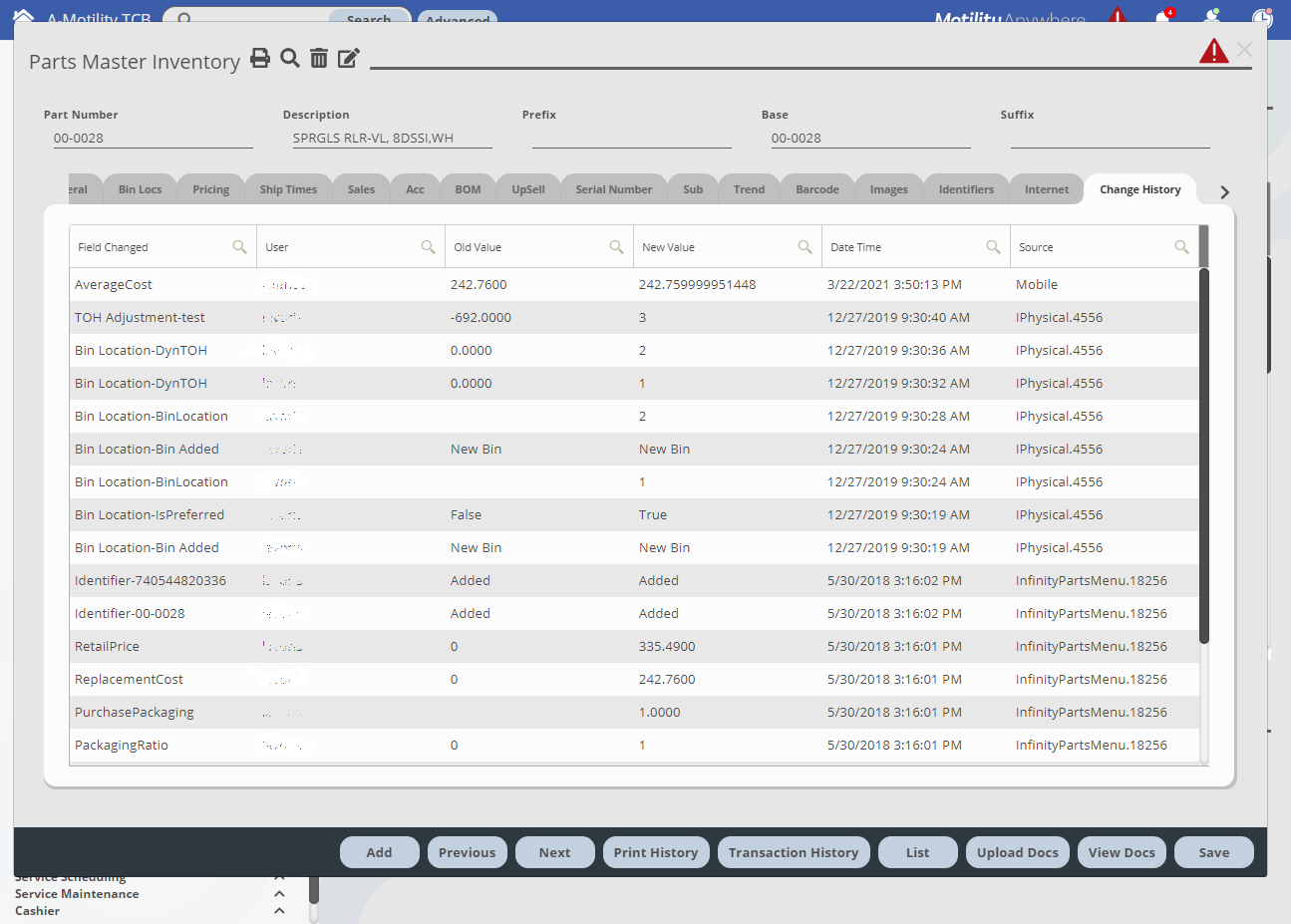Click the filter magnifier in the Source column
Screen dimensions: 1291x924
pyautogui.click(x=1182, y=245)
